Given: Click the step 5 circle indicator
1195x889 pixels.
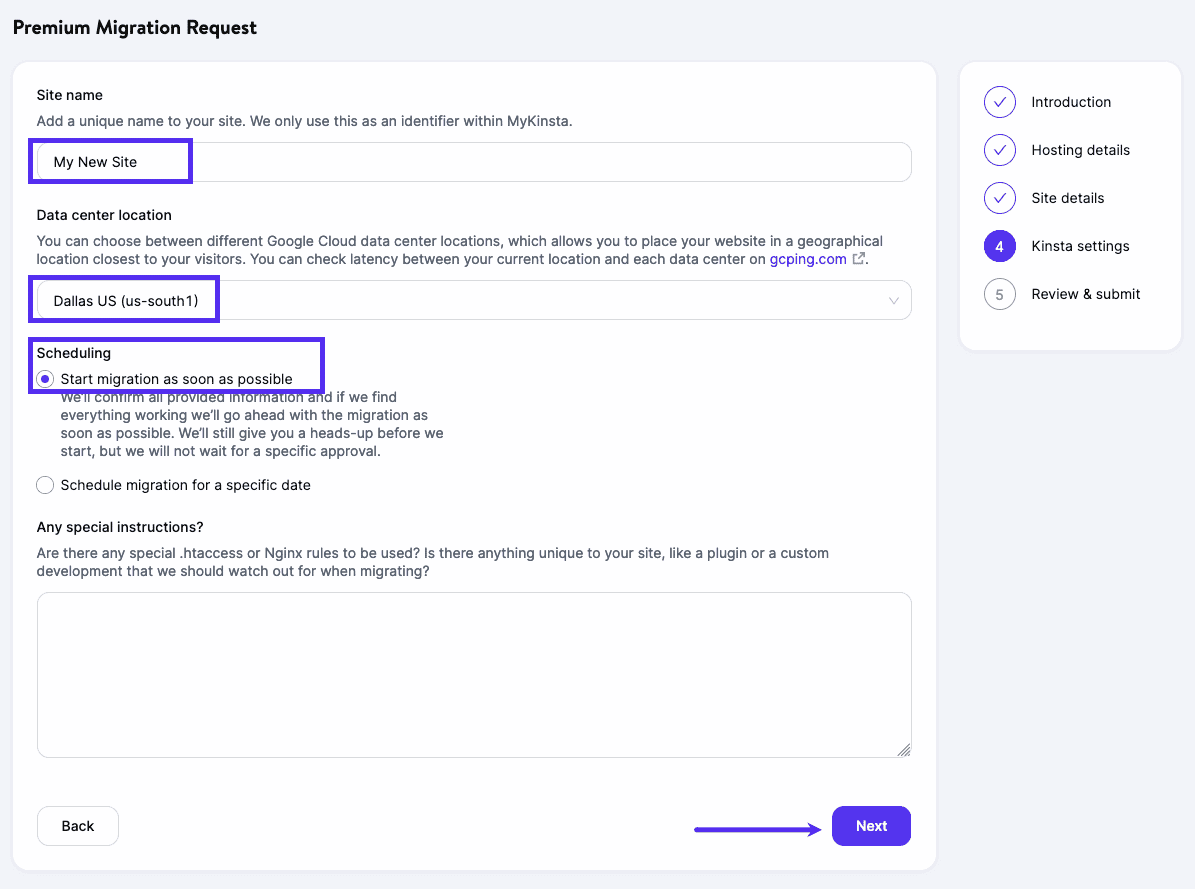Looking at the screenshot, I should tap(999, 294).
